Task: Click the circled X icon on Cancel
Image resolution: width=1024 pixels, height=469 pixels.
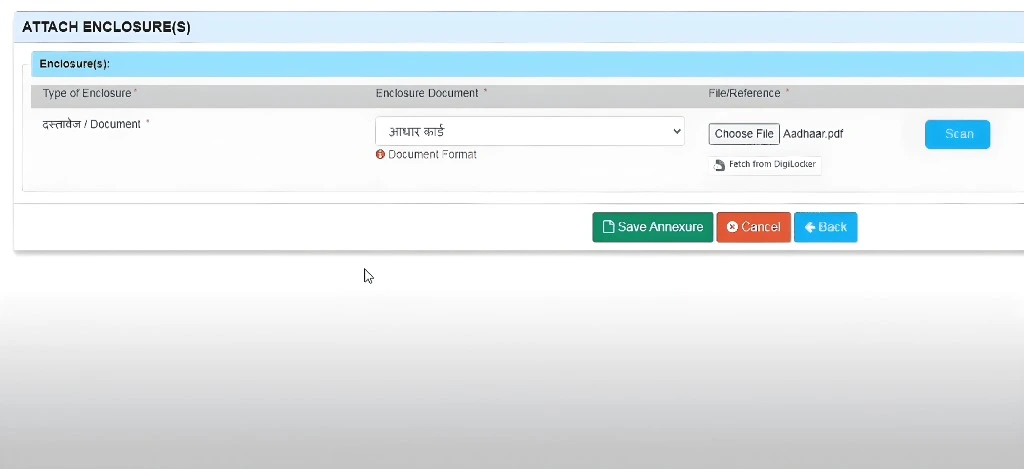Action: tap(732, 227)
